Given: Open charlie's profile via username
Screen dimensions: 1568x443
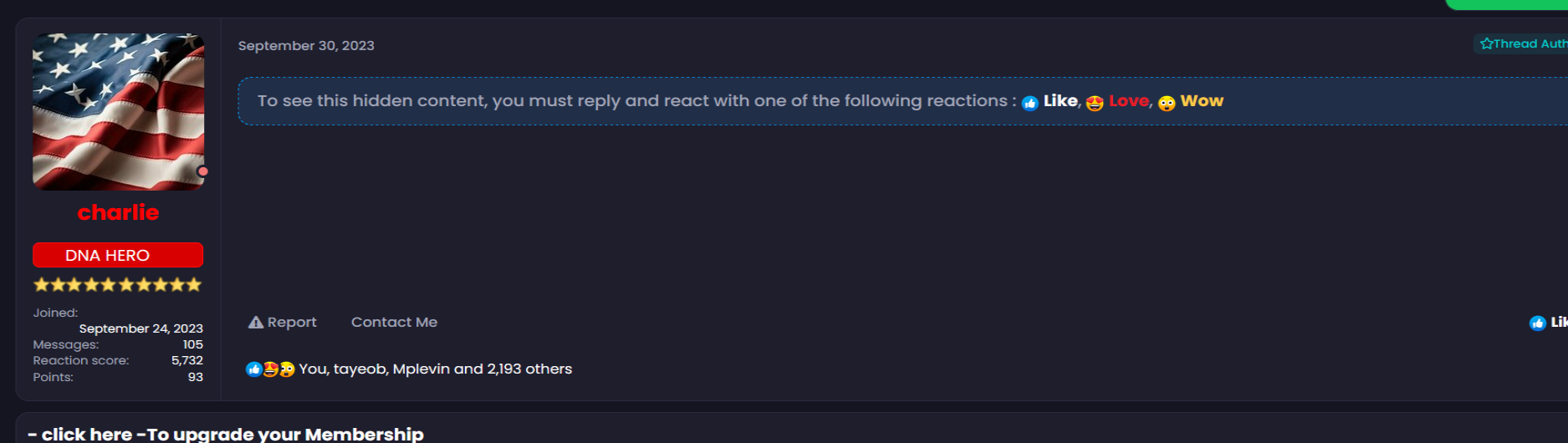Looking at the screenshot, I should click(118, 212).
